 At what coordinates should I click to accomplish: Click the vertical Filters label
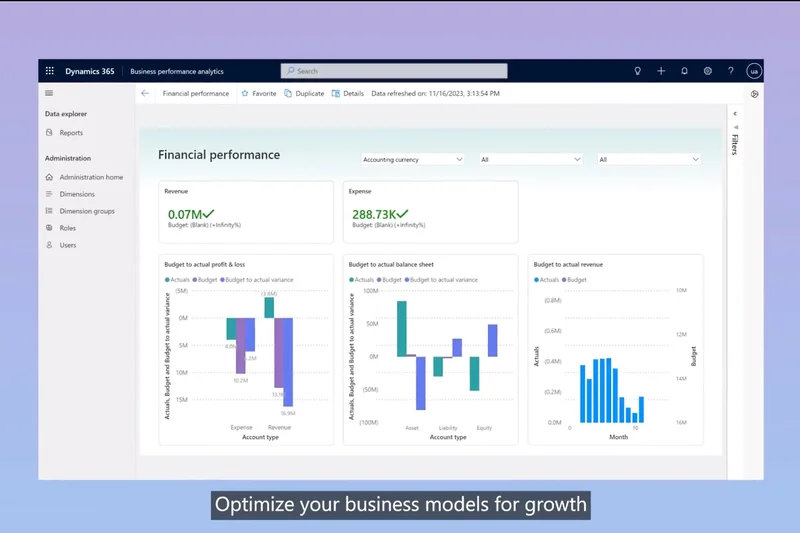coord(735,144)
